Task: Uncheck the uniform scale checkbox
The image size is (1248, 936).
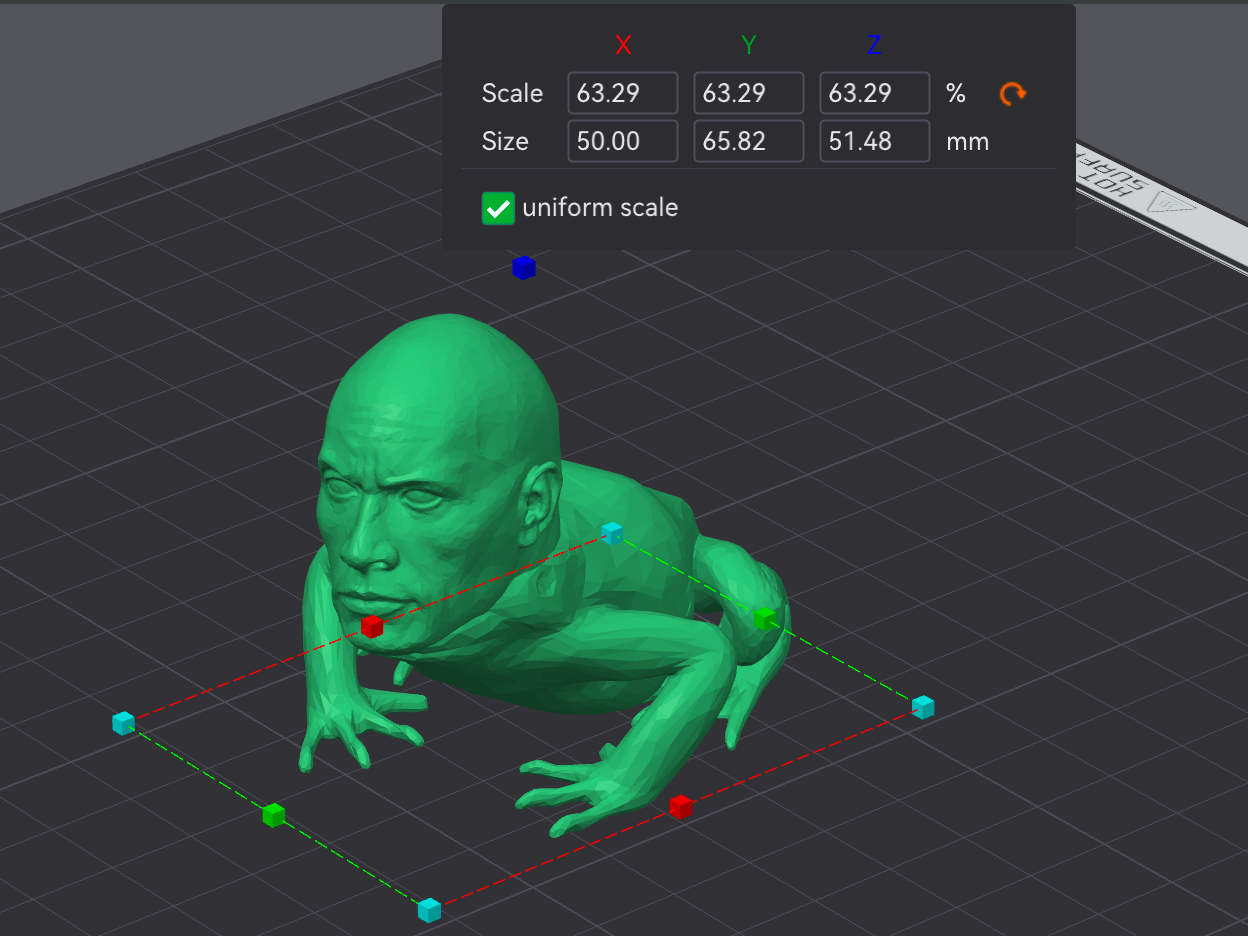Action: (498, 208)
